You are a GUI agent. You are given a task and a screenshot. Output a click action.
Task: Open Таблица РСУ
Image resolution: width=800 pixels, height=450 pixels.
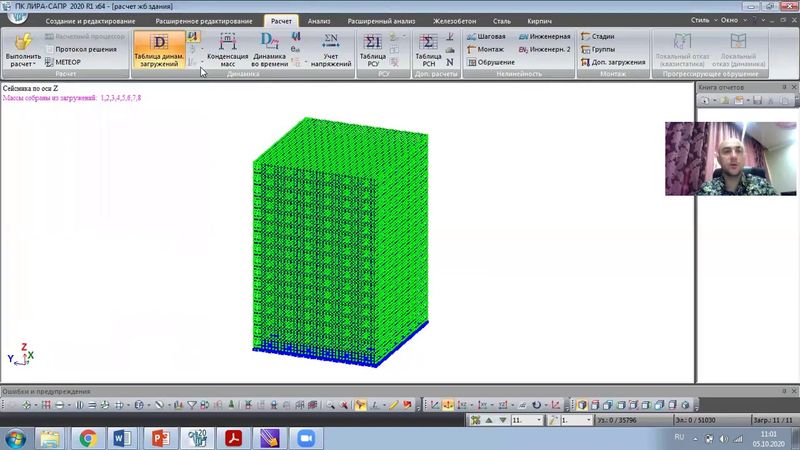coord(373,48)
